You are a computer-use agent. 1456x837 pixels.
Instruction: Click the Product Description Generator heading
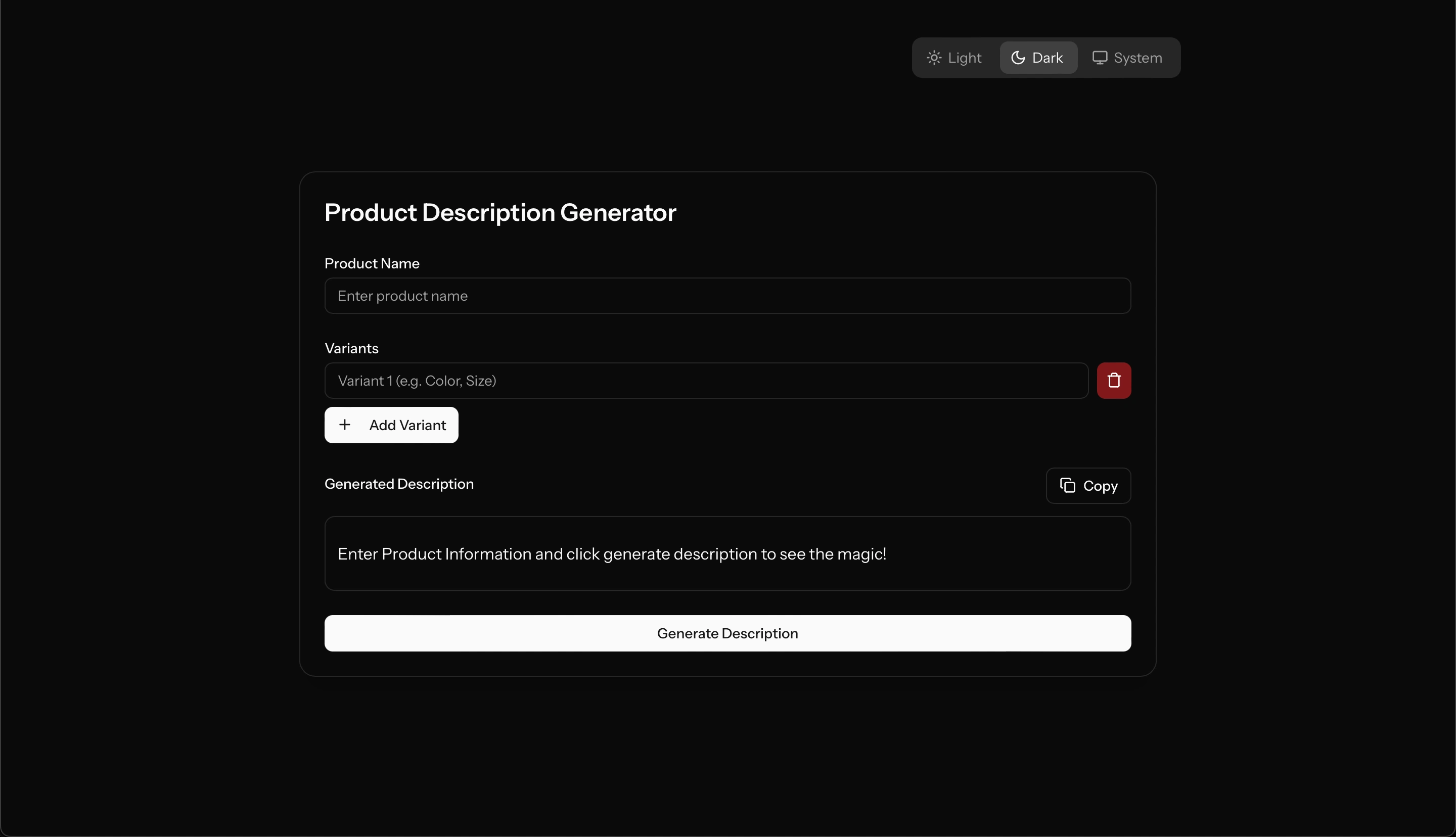pos(500,213)
